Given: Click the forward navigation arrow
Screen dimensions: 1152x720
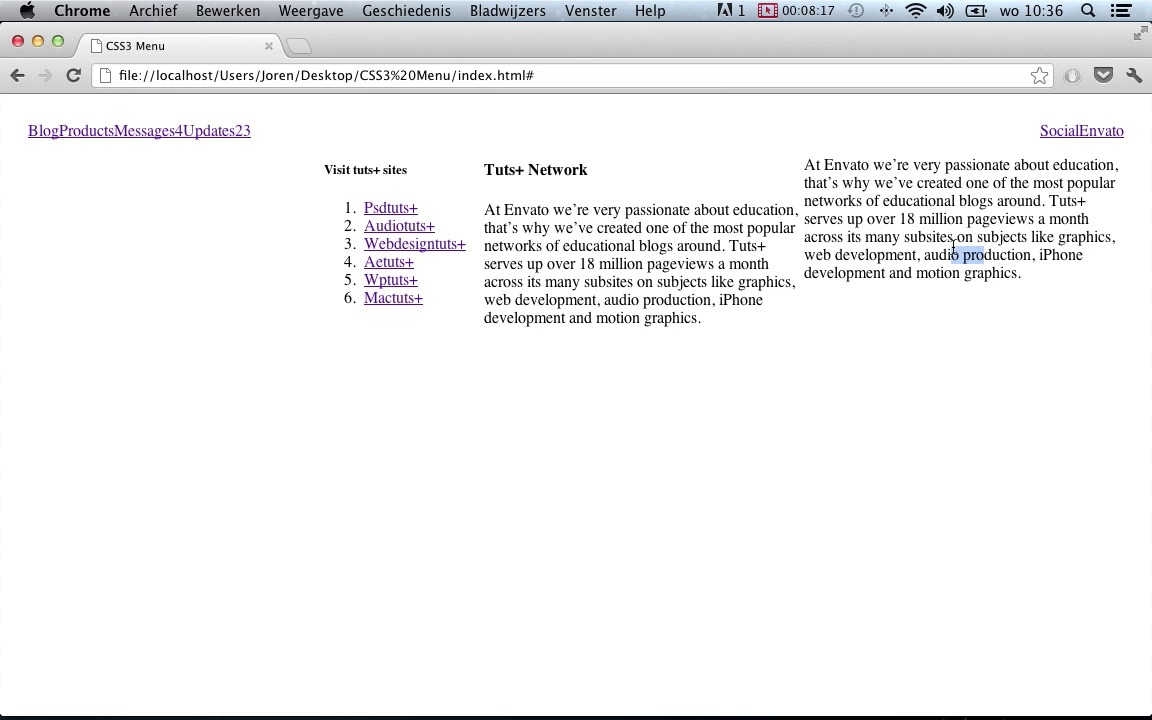Looking at the screenshot, I should [46, 75].
